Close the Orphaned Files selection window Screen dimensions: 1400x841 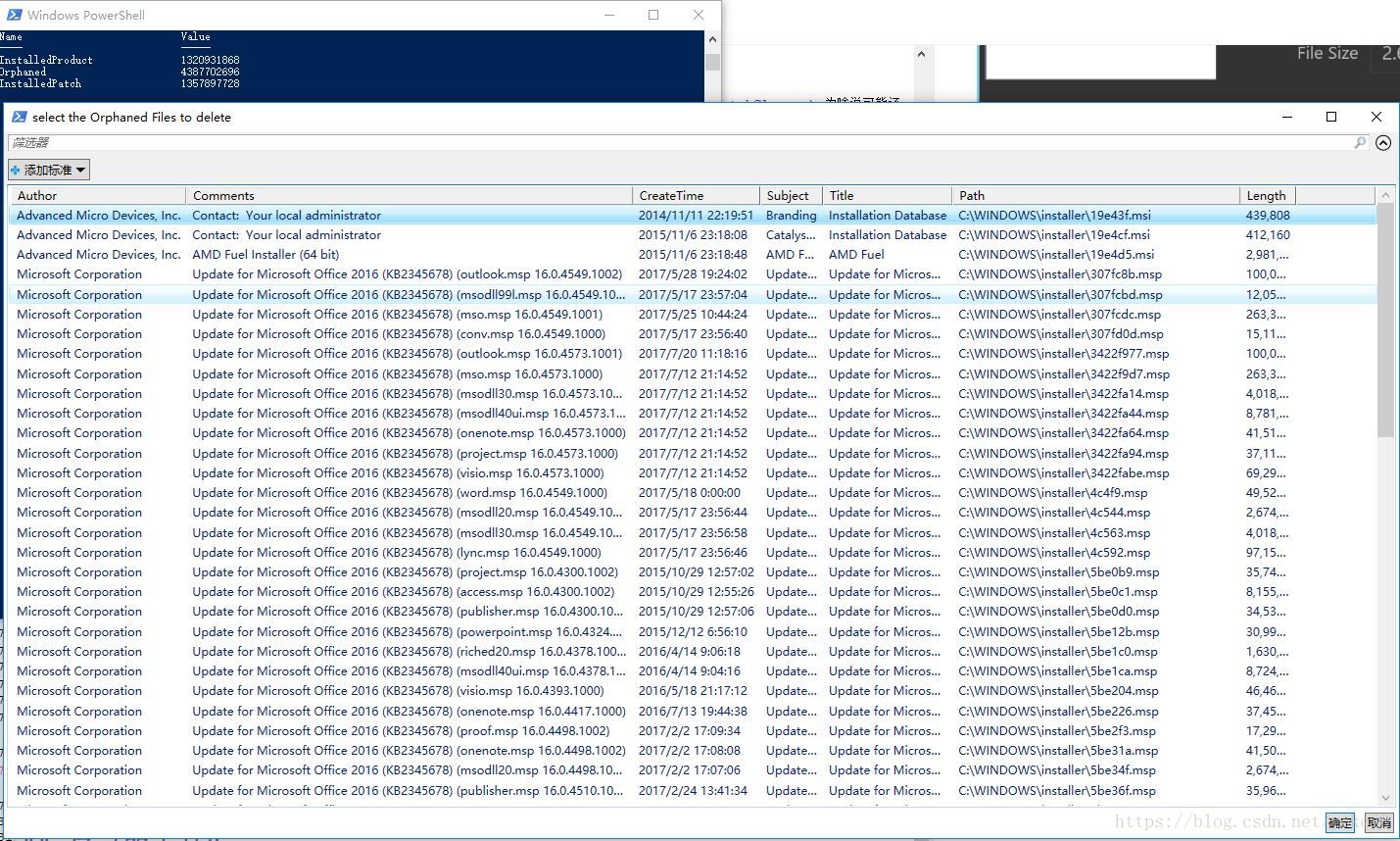coord(1376,117)
